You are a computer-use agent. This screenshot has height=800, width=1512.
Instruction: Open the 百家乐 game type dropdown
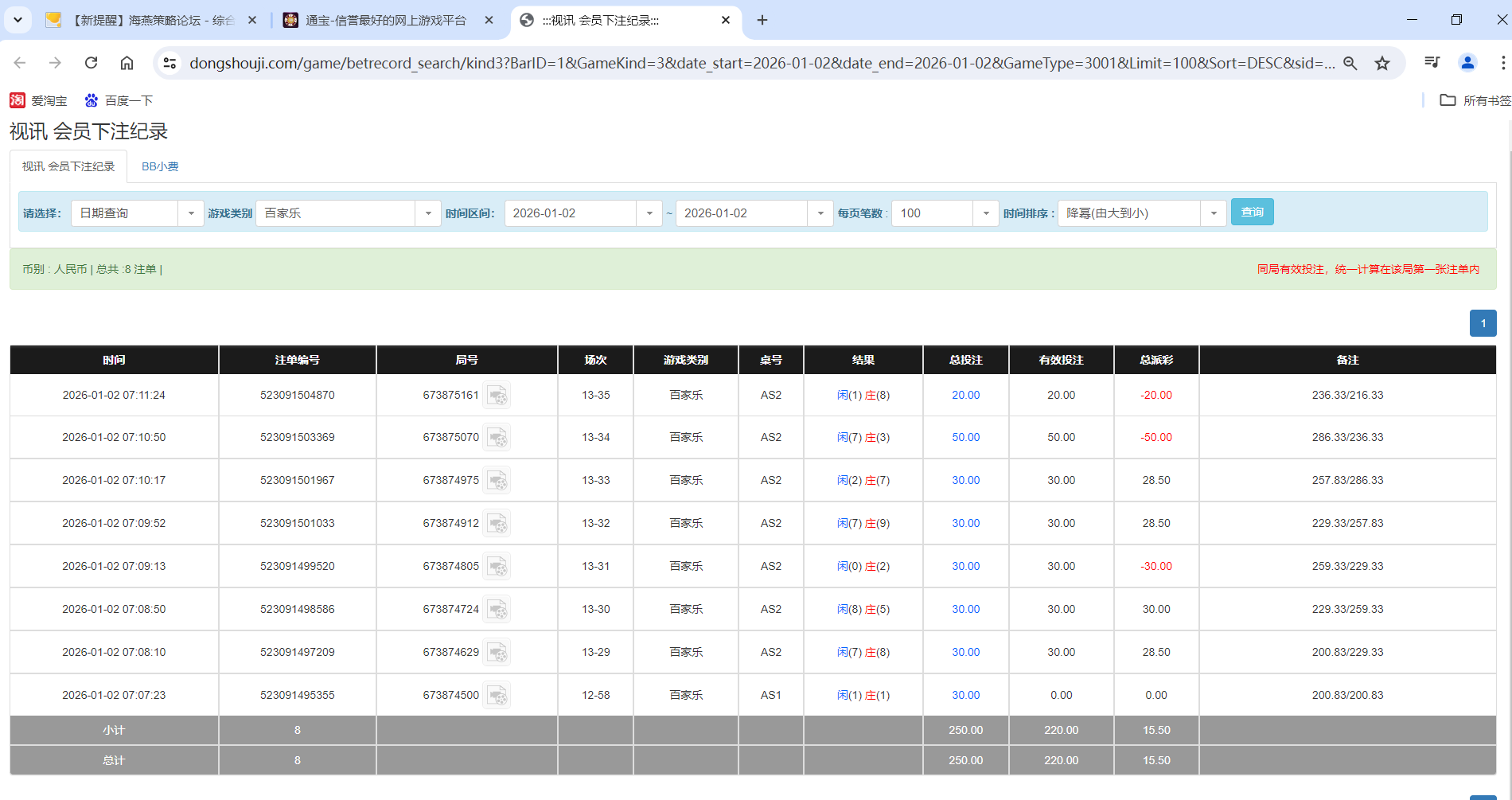pos(428,213)
